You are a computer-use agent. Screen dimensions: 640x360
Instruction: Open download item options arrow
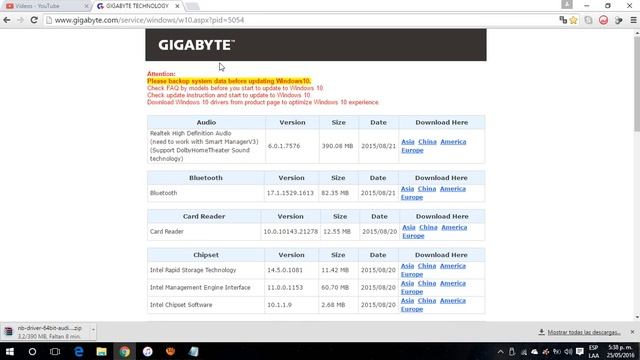93,329
